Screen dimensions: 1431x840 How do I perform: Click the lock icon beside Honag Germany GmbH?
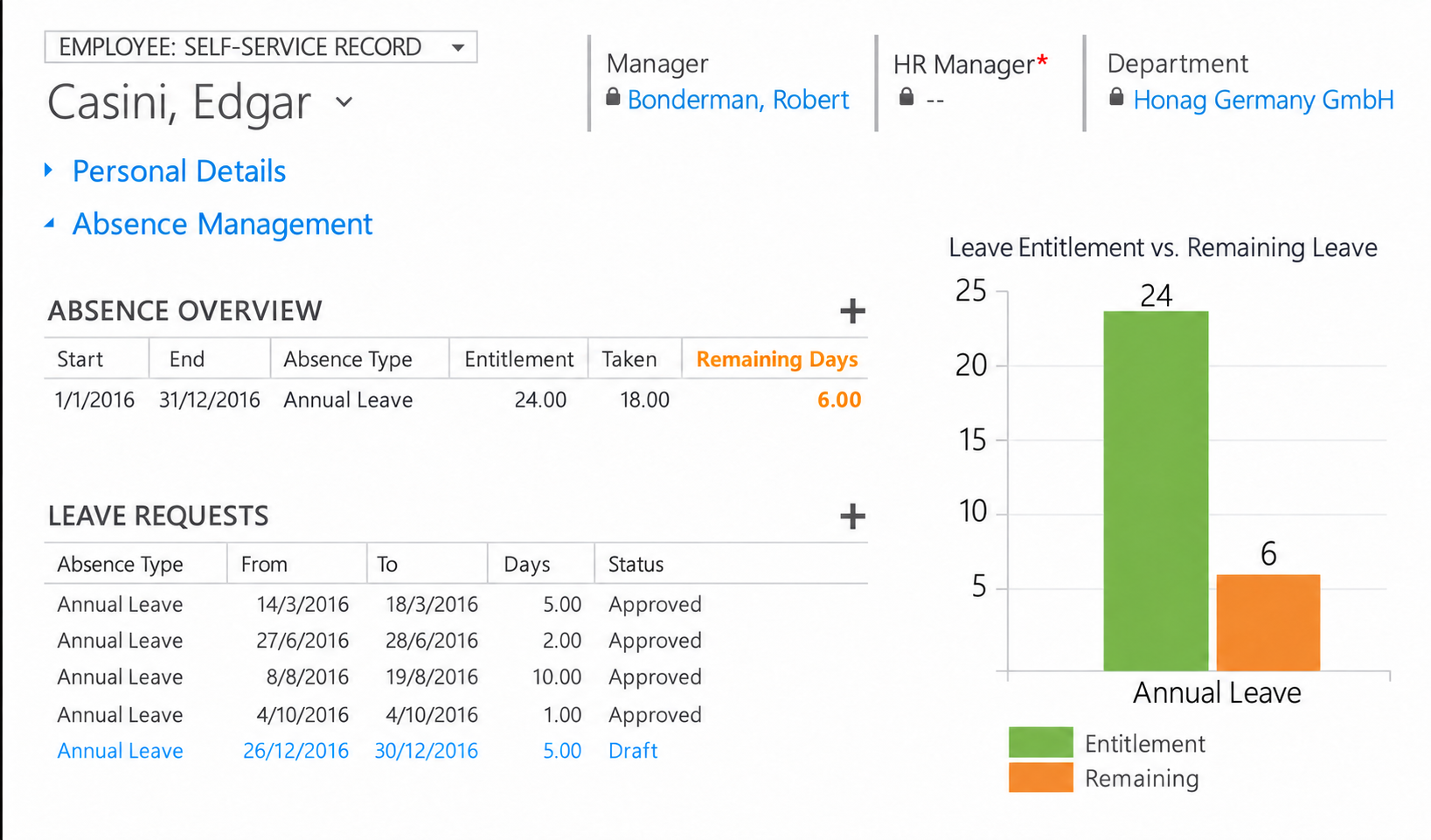tap(1116, 96)
